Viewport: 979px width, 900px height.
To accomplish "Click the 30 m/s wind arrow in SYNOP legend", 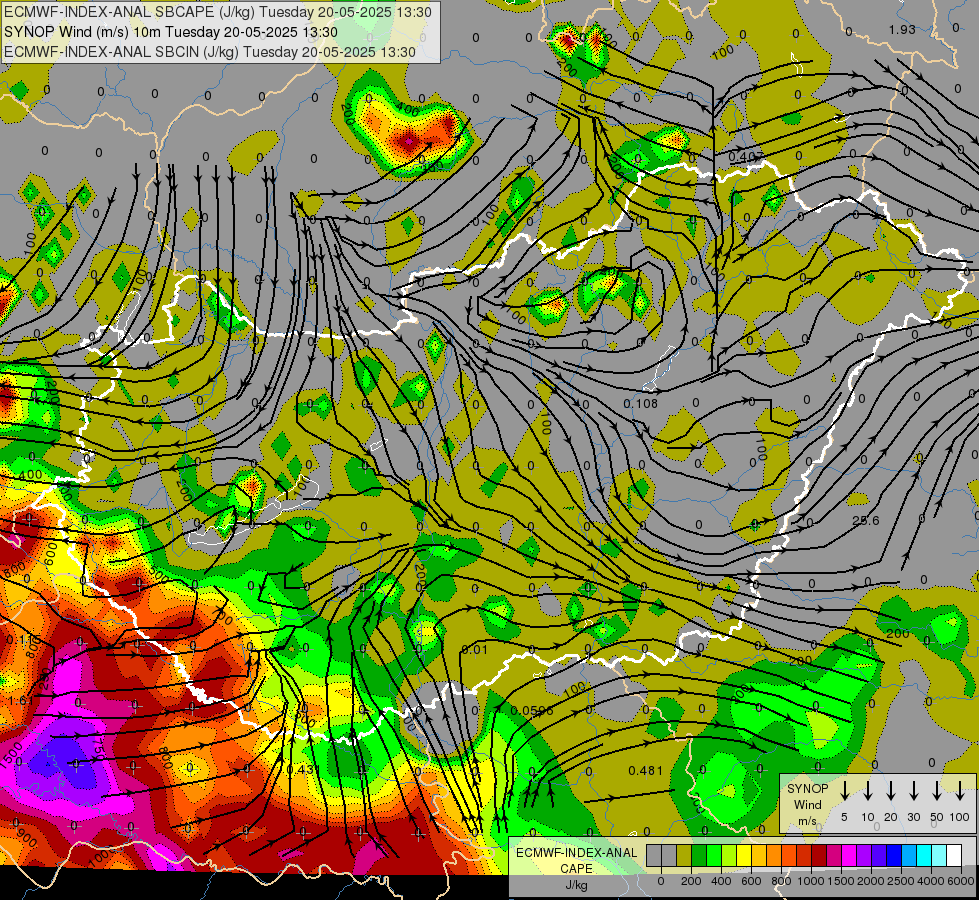I will tap(913, 790).
